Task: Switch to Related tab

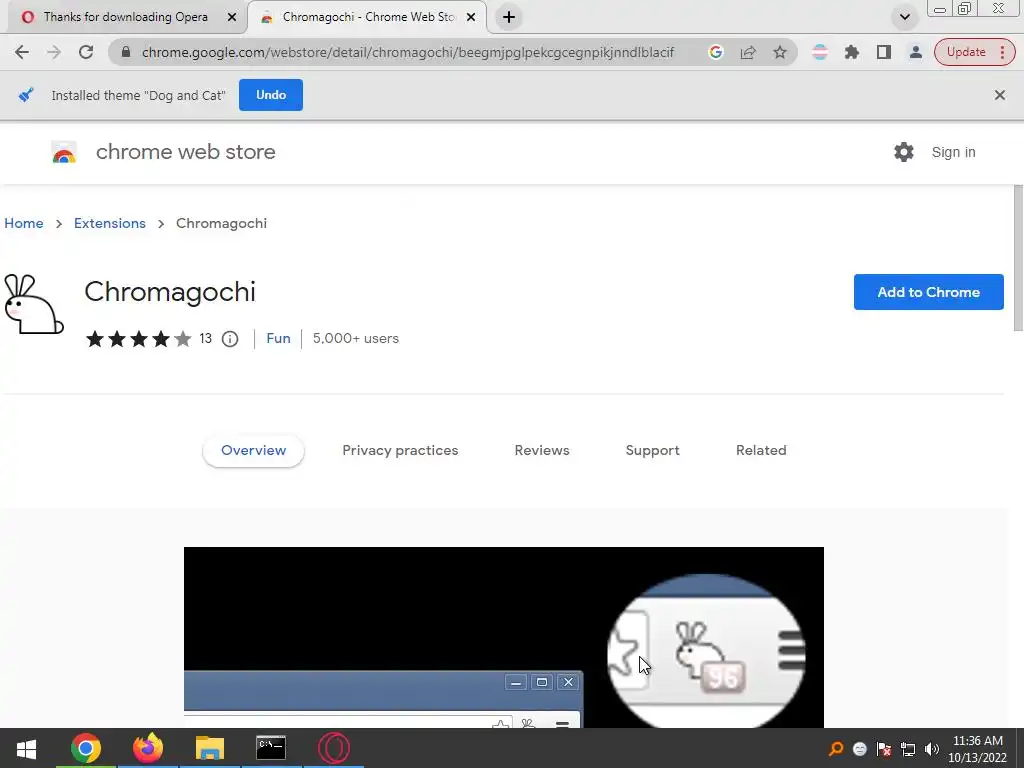Action: click(x=761, y=451)
